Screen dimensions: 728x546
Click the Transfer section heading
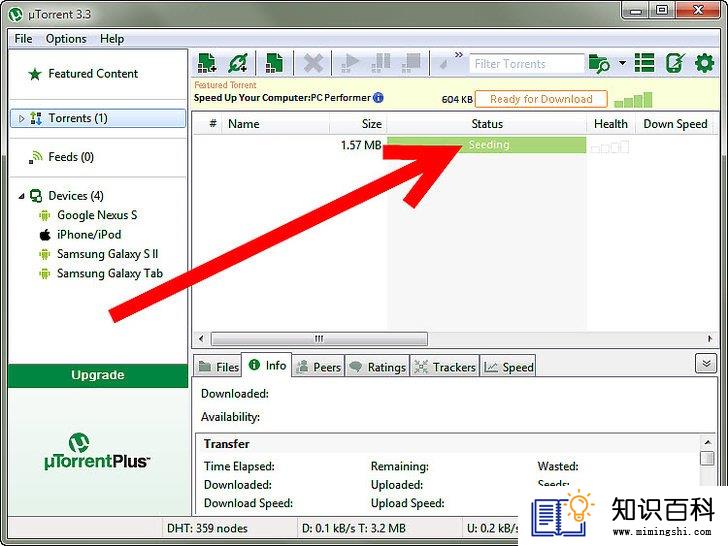point(227,444)
